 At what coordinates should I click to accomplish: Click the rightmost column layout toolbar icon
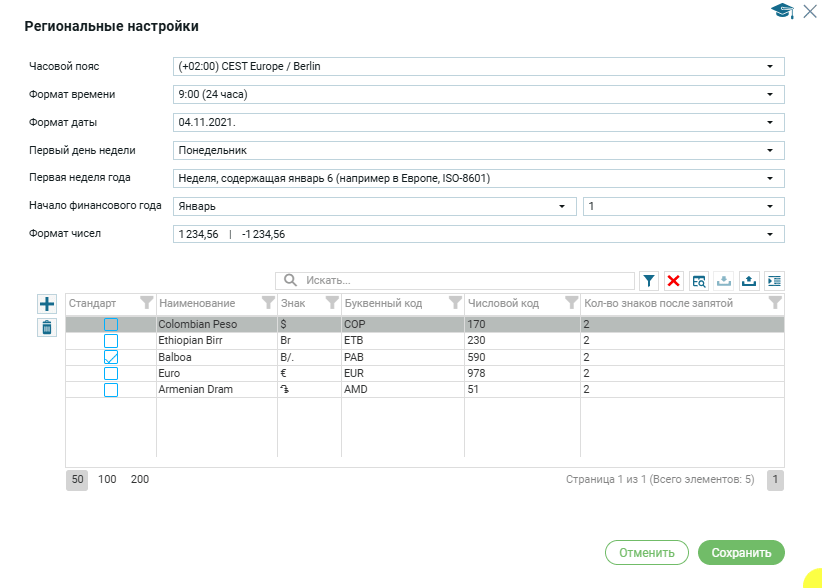click(774, 282)
